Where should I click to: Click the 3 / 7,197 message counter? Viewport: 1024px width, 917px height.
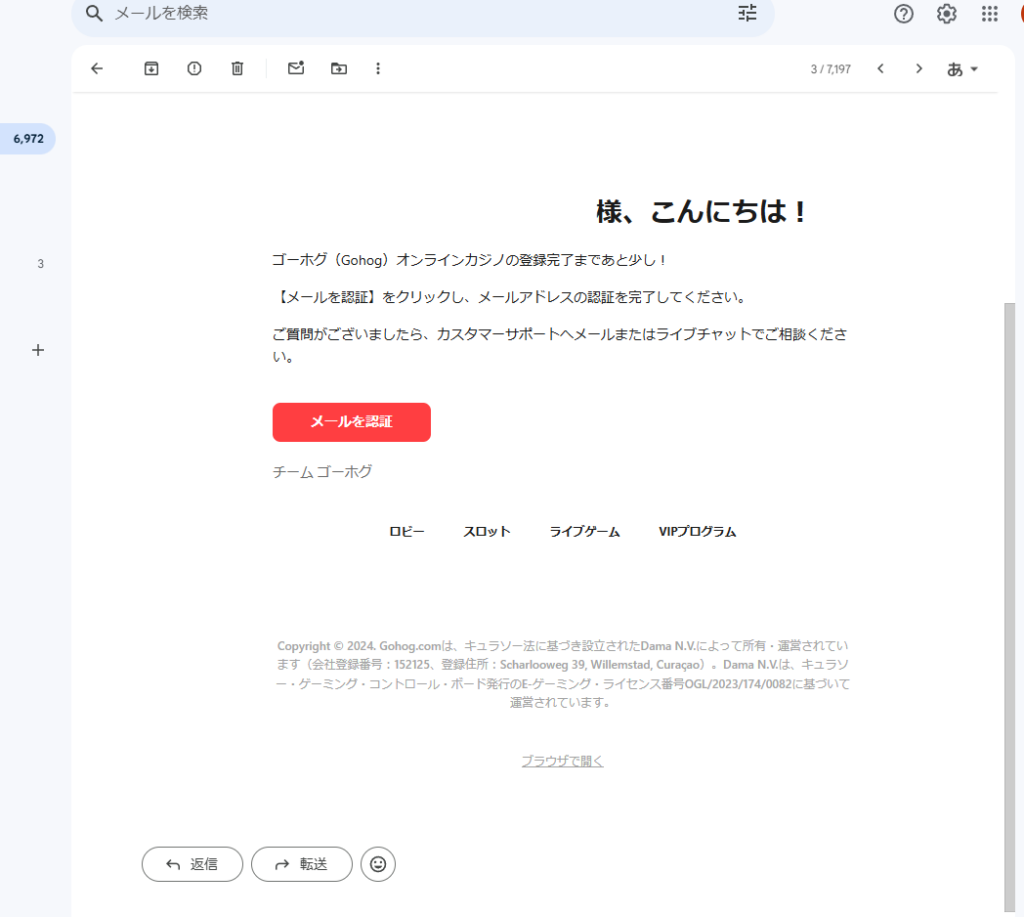click(x=831, y=69)
